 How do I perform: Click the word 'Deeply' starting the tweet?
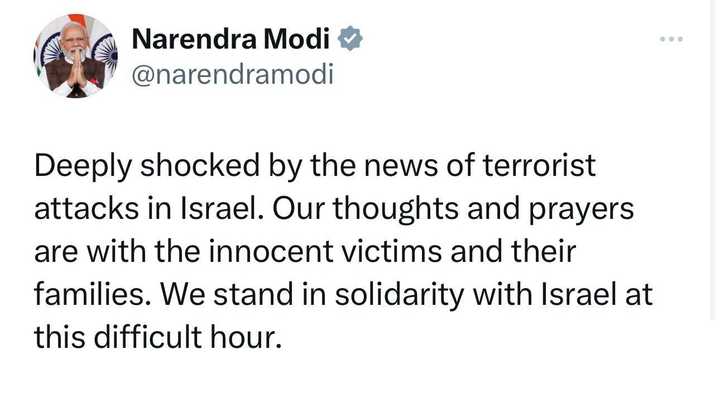pyautogui.click(x=83, y=167)
